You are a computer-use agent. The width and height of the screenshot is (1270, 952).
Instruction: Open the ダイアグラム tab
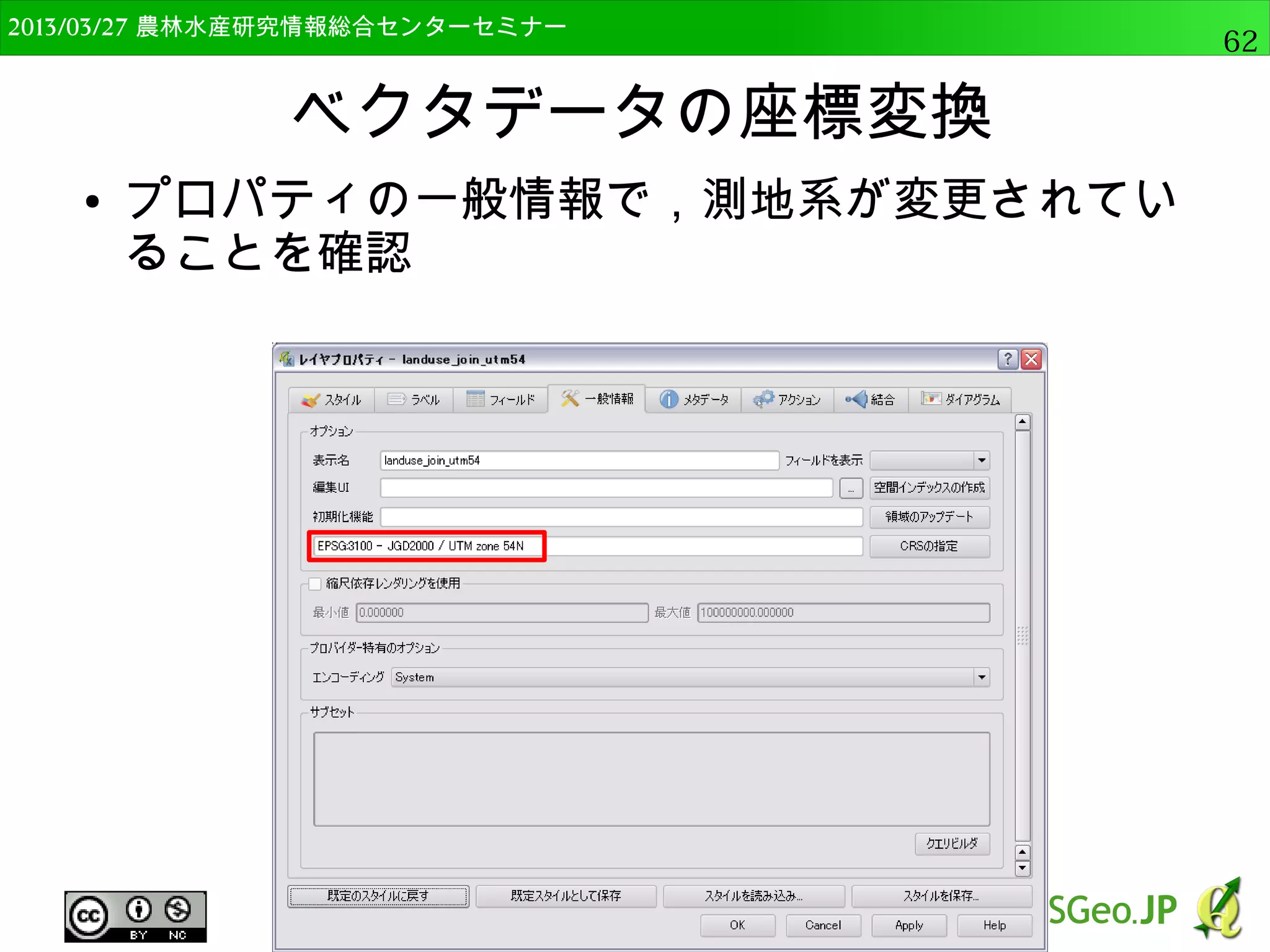(960, 399)
